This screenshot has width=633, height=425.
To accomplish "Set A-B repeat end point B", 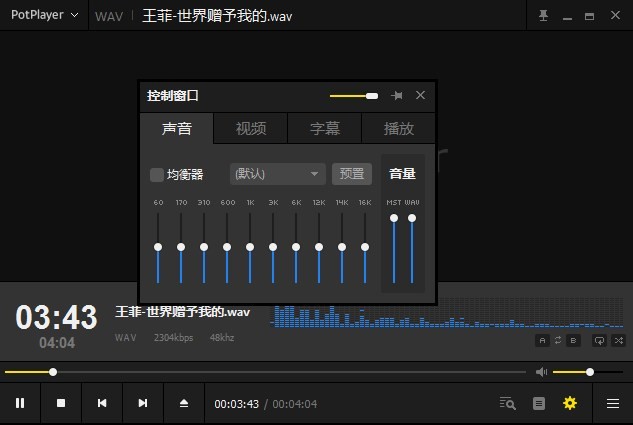I will coord(573,341).
